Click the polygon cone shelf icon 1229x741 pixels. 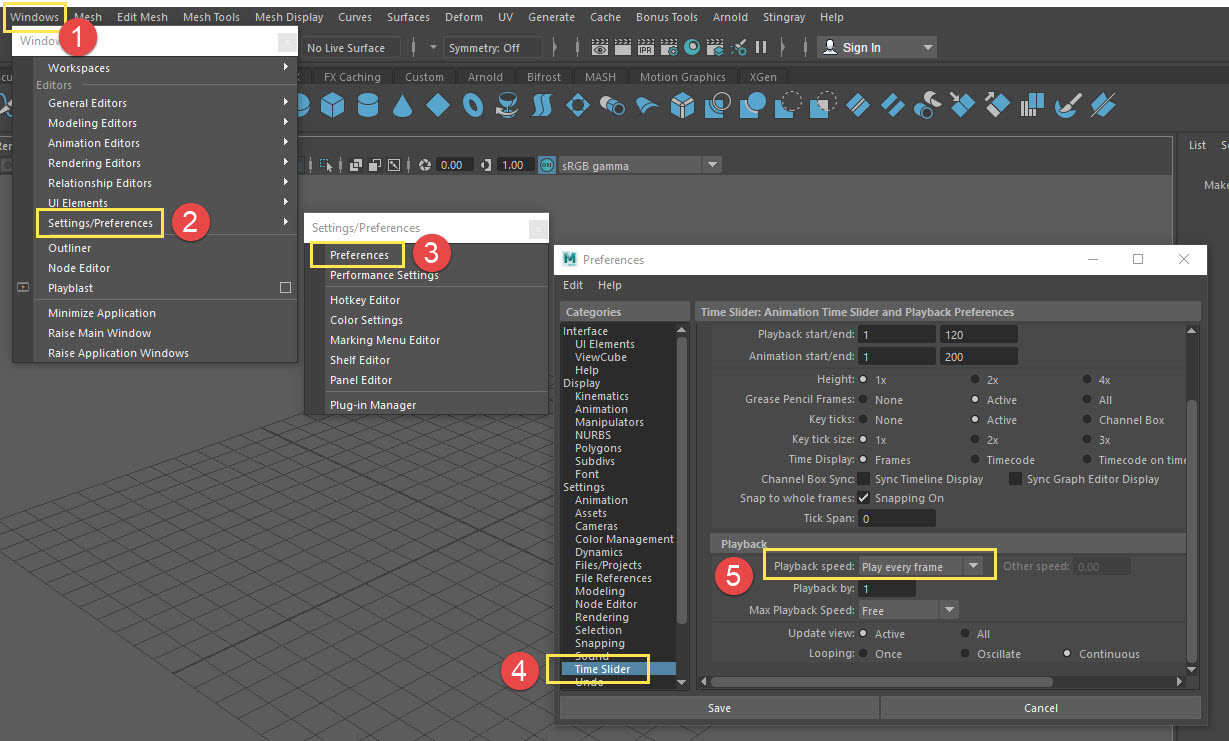click(402, 105)
